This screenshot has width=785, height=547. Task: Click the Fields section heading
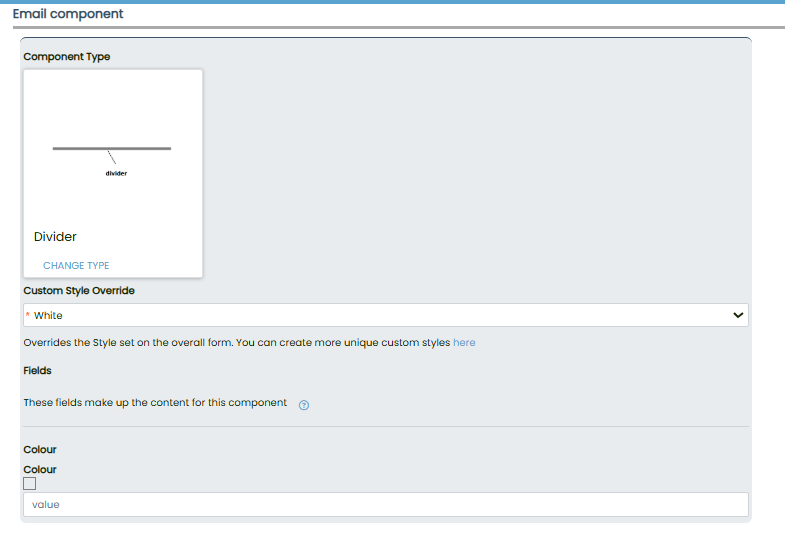[37, 371]
